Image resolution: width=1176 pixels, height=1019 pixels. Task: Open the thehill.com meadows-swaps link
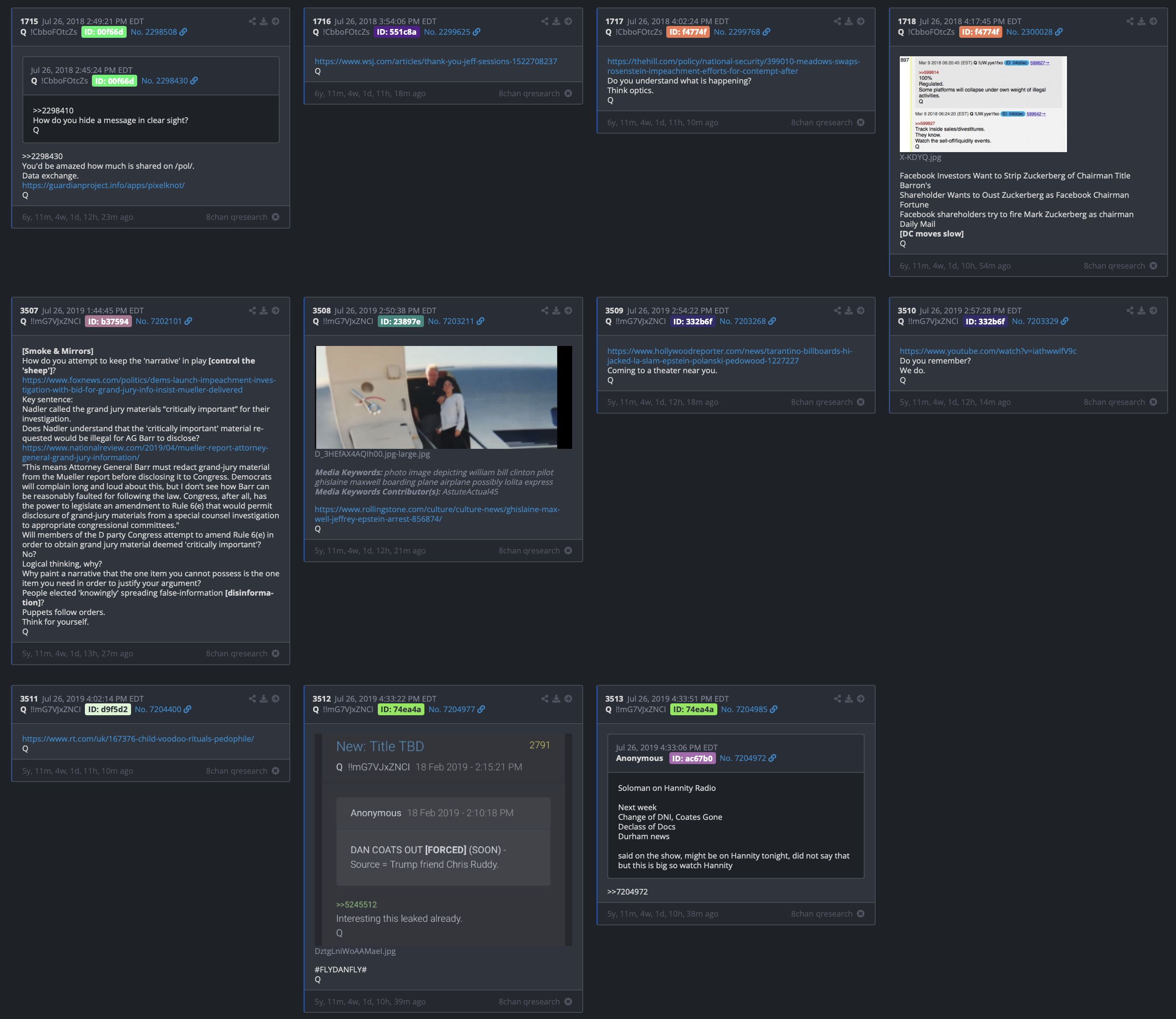tap(734, 66)
